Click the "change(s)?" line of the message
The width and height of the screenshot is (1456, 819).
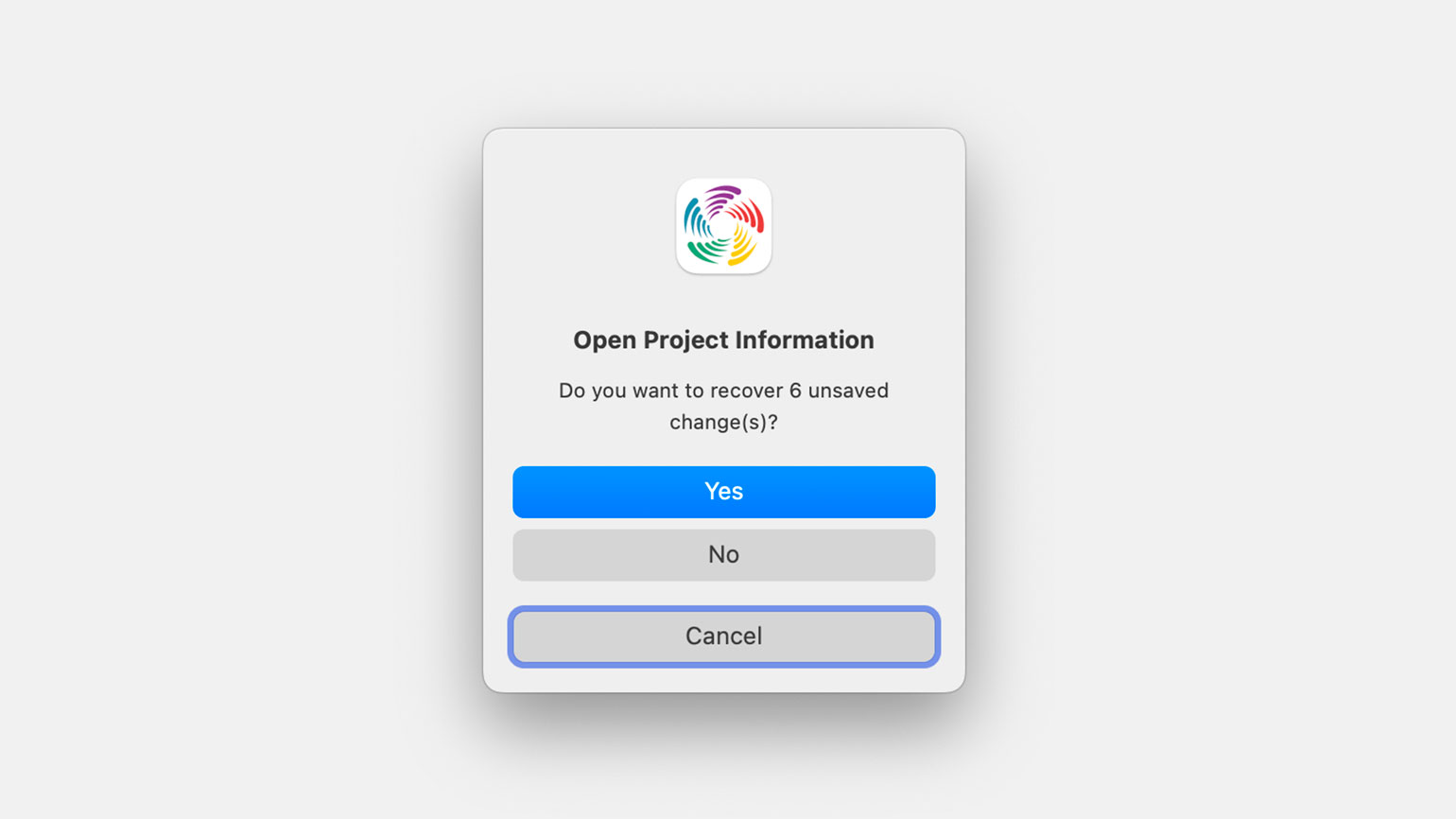(723, 422)
